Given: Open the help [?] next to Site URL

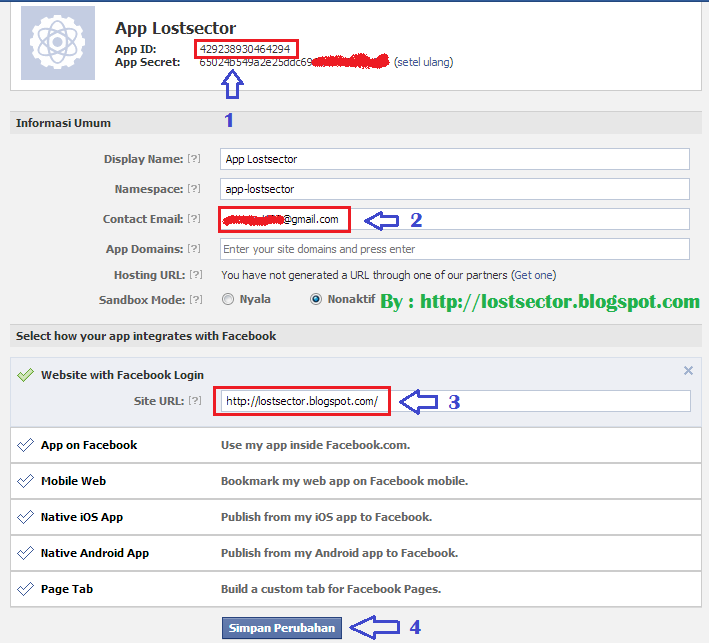Looking at the screenshot, I should click(195, 401).
